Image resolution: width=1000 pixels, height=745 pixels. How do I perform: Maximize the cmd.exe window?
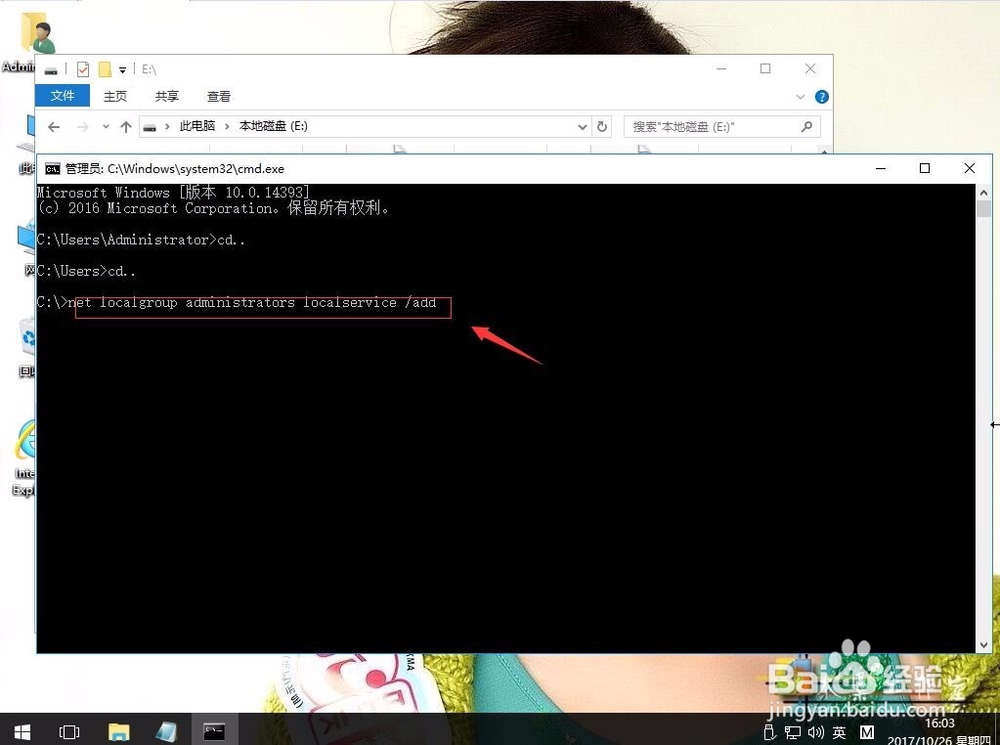(925, 168)
